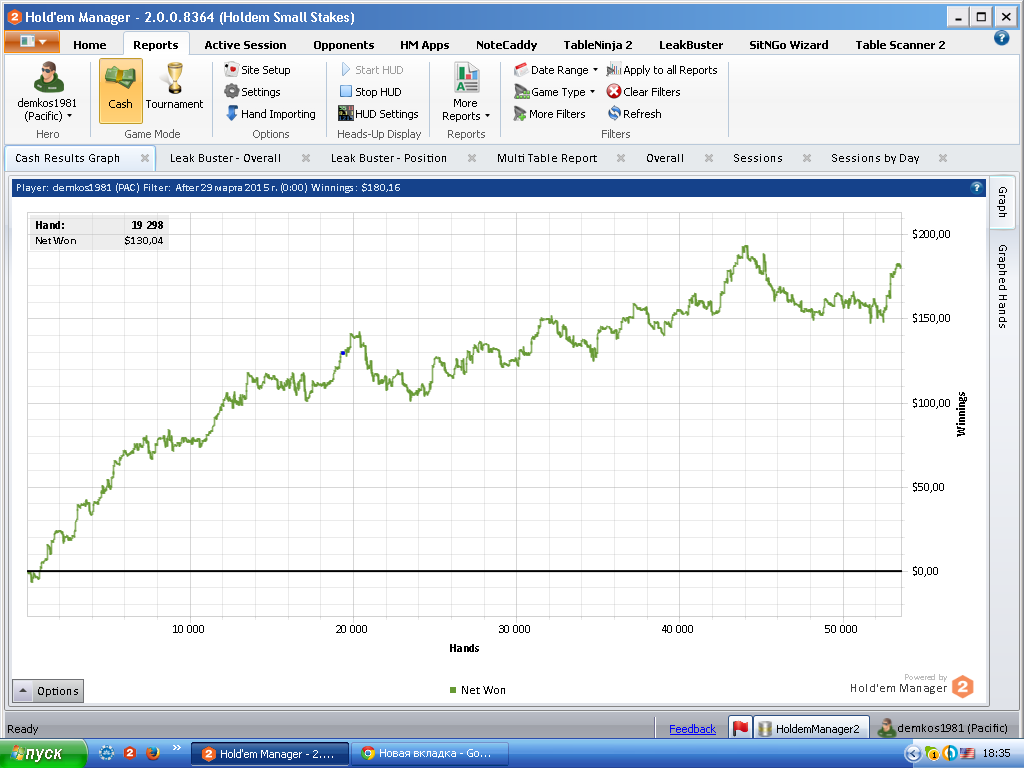
Task: Open the HM Apps tab
Action: [x=424, y=44]
